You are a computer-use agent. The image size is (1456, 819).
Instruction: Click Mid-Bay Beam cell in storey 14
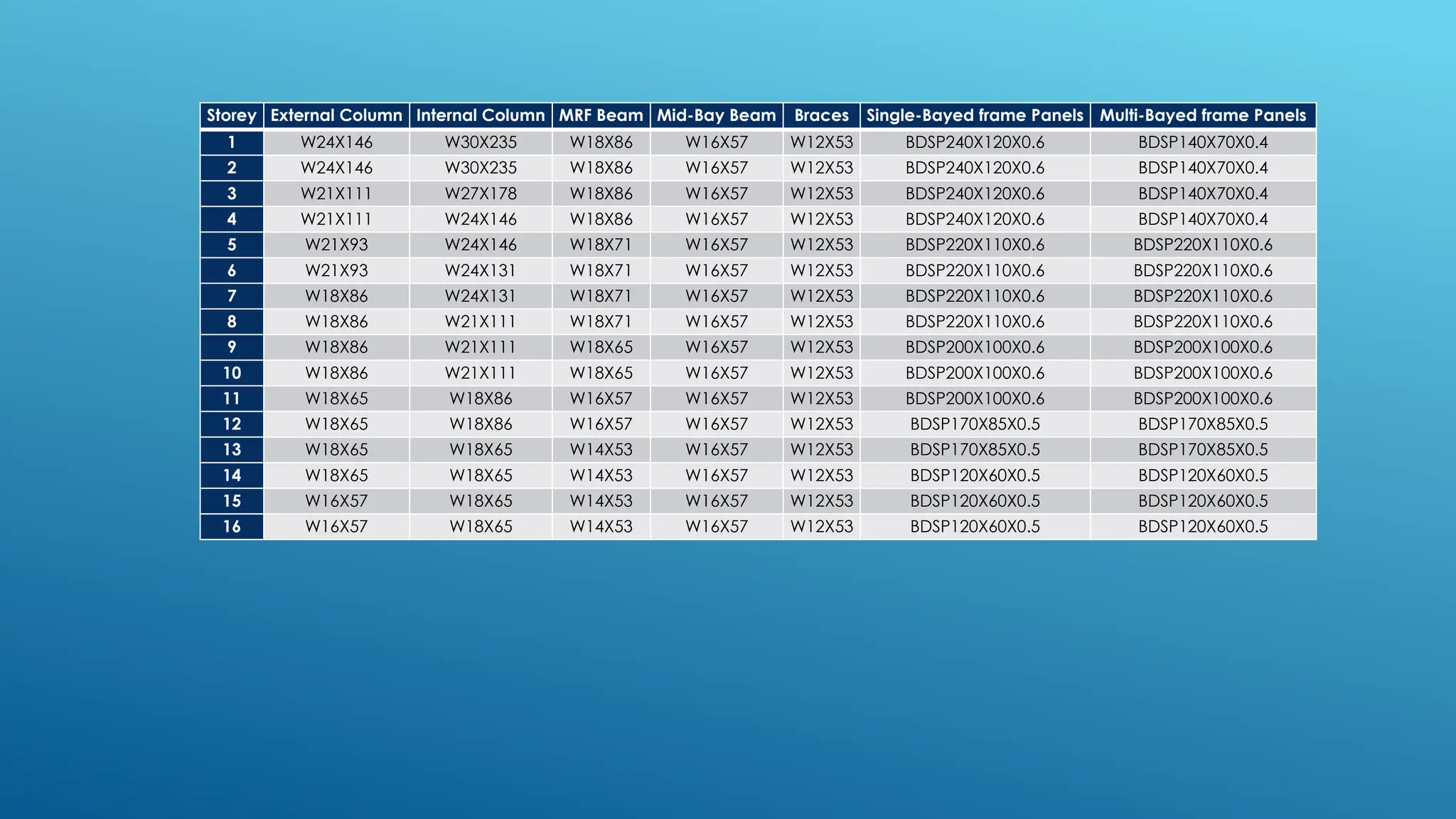[x=716, y=475]
